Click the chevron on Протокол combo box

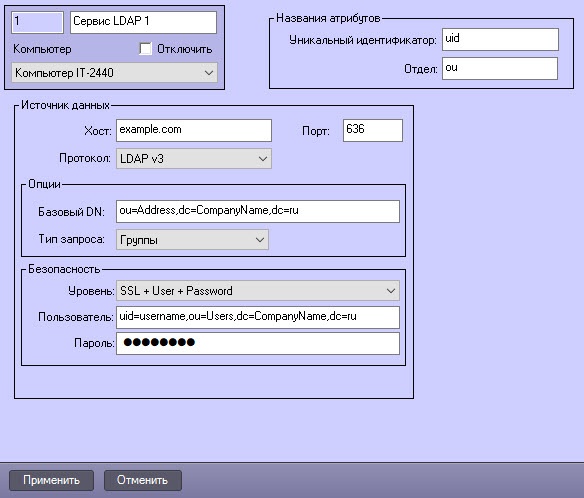(263, 159)
